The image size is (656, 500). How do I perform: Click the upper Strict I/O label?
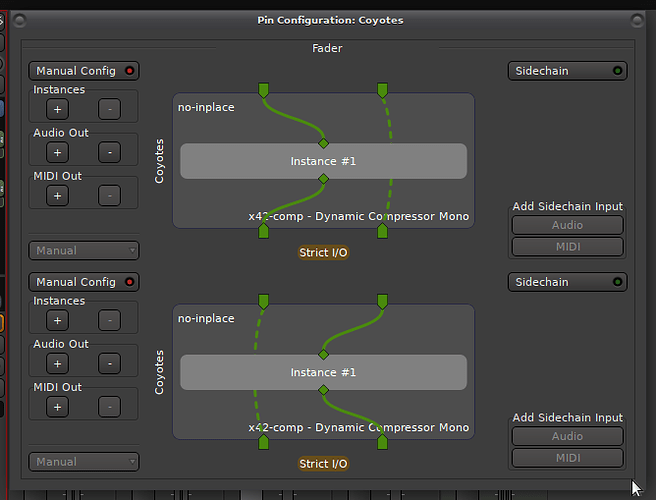pyautogui.click(x=323, y=252)
